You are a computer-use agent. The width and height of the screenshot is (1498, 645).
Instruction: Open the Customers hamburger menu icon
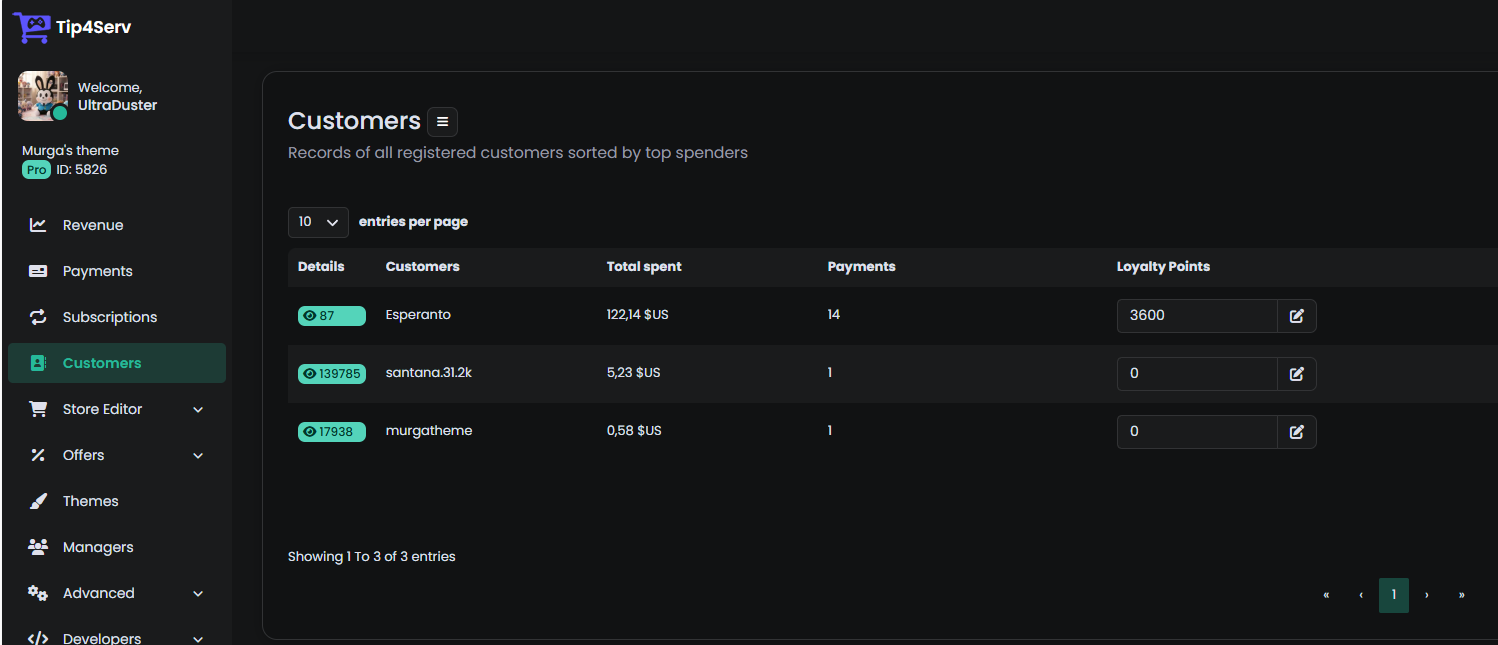[x=443, y=122]
